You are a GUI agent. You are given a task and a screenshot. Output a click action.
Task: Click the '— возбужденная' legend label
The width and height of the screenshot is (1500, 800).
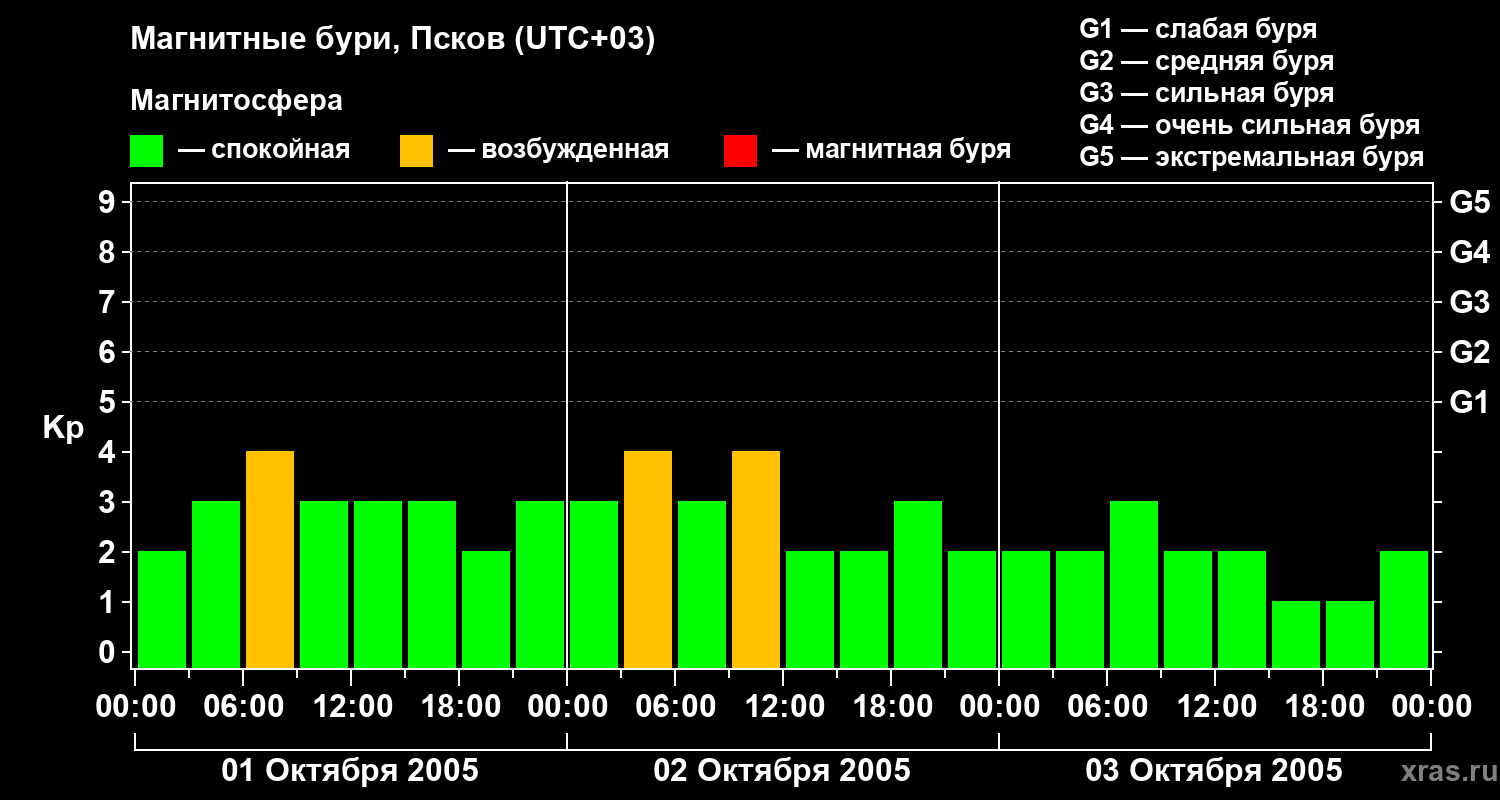(558, 150)
